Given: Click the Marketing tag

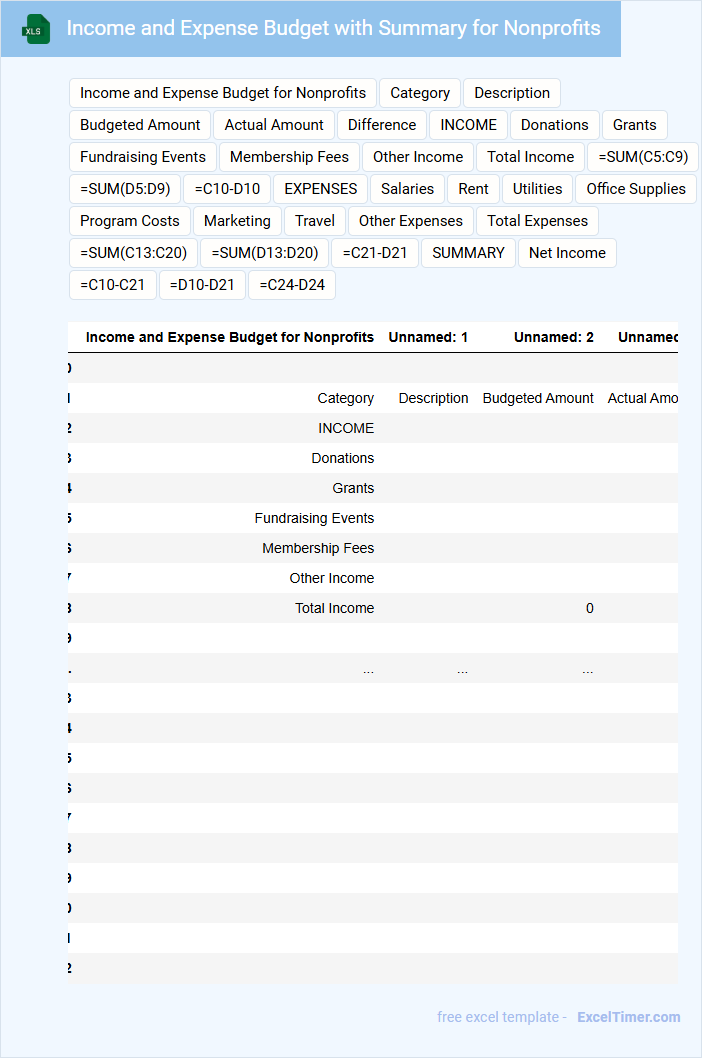Looking at the screenshot, I should [237, 221].
